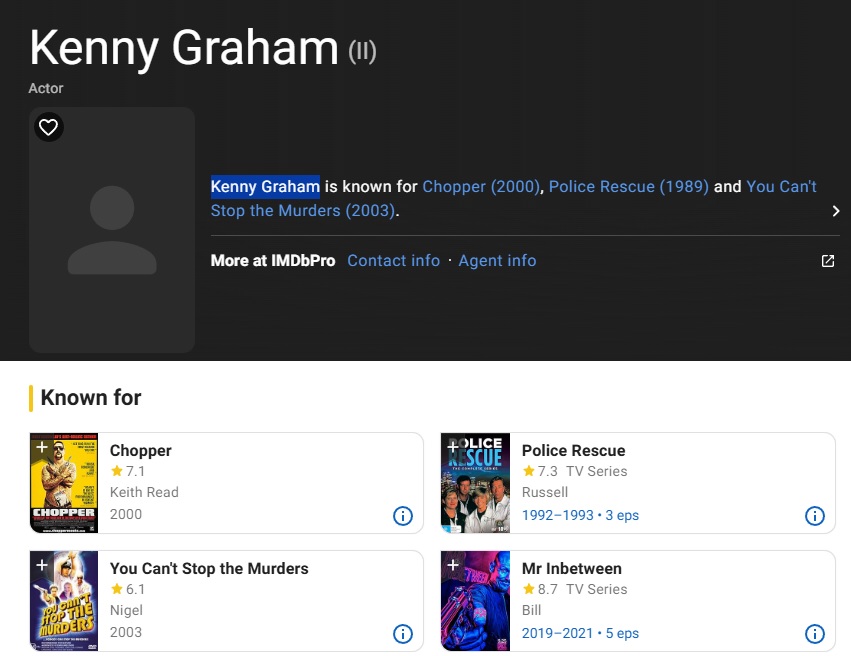This screenshot has width=851, height=656.
Task: Click the Known for section heading
Action: 91,398
